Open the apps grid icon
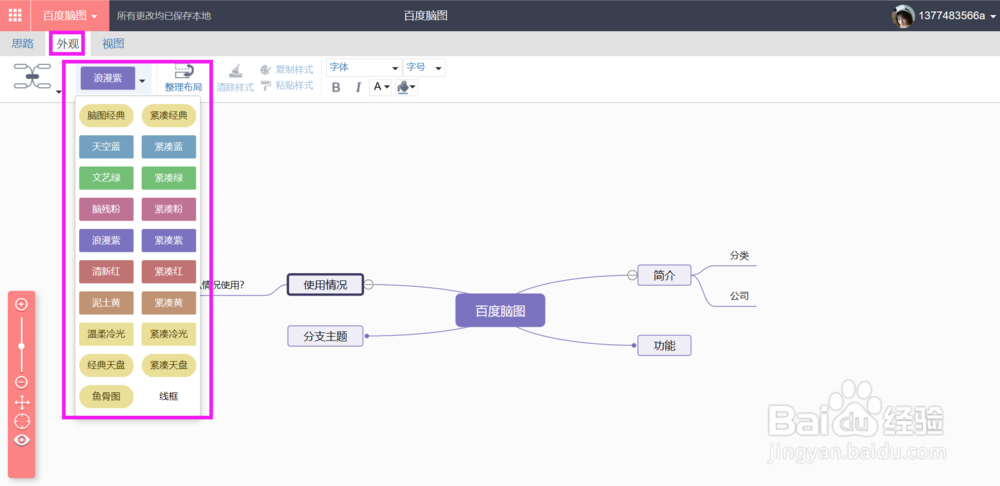The width and height of the screenshot is (1000, 486). pyautogui.click(x=15, y=15)
